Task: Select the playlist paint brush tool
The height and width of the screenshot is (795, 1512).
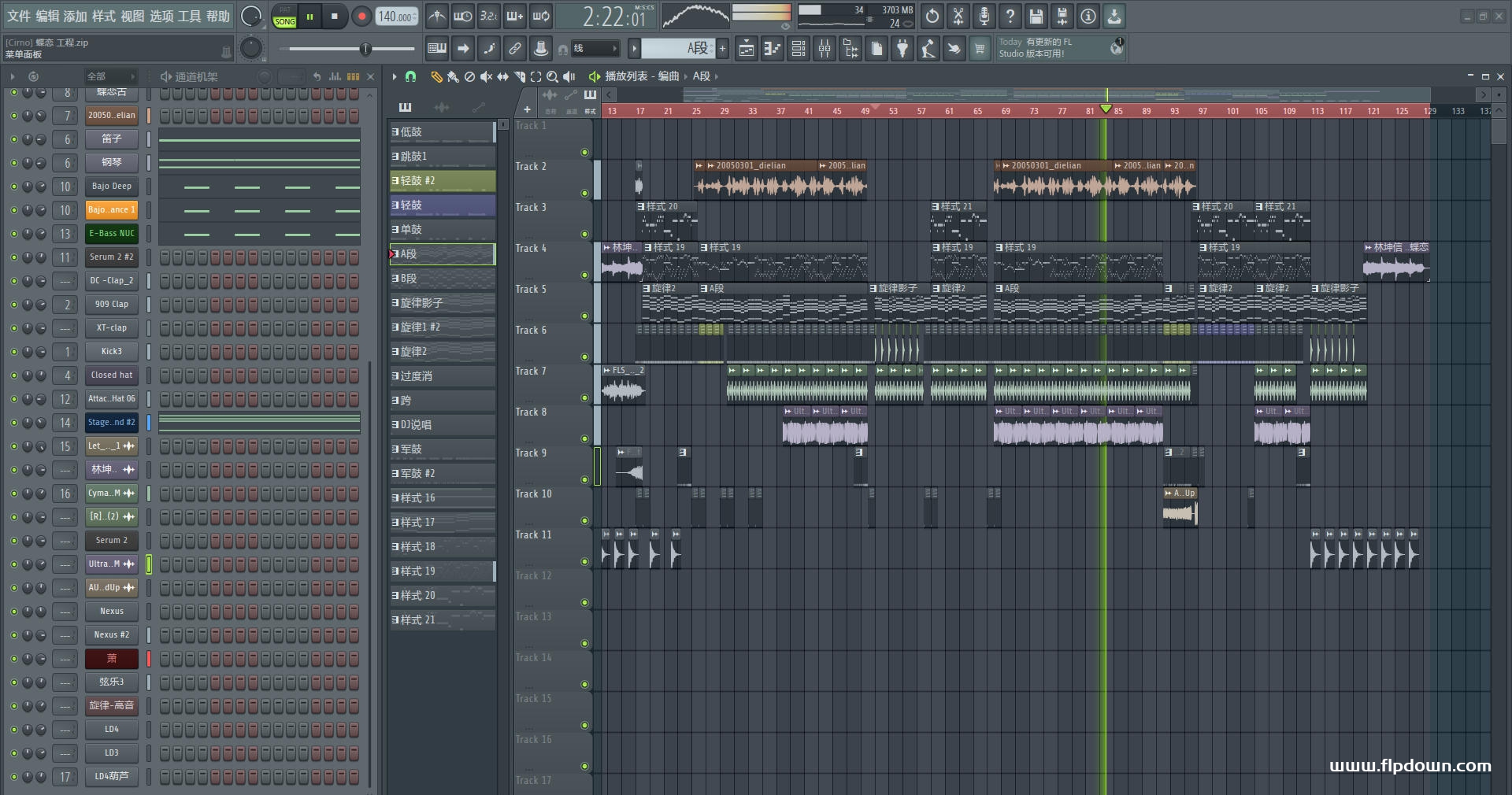Action: (x=453, y=76)
